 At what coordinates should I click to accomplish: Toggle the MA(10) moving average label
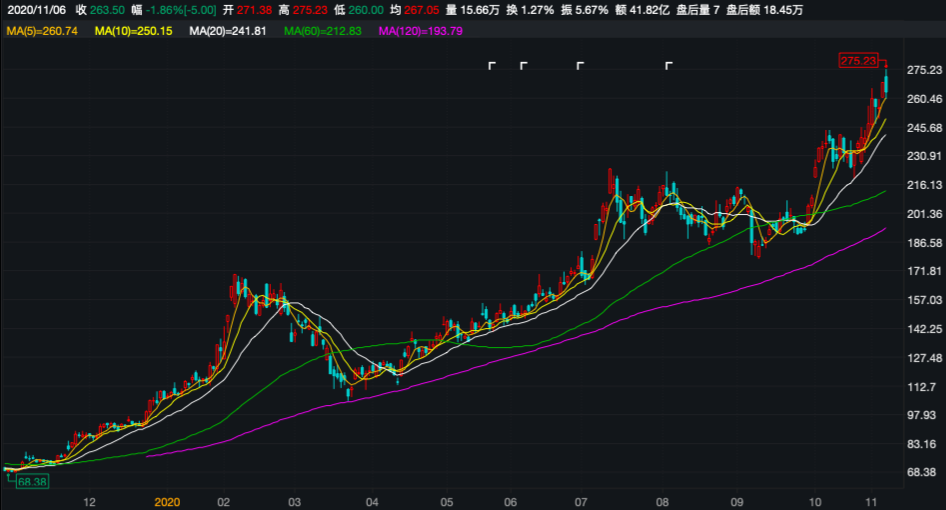pyautogui.click(x=132, y=32)
